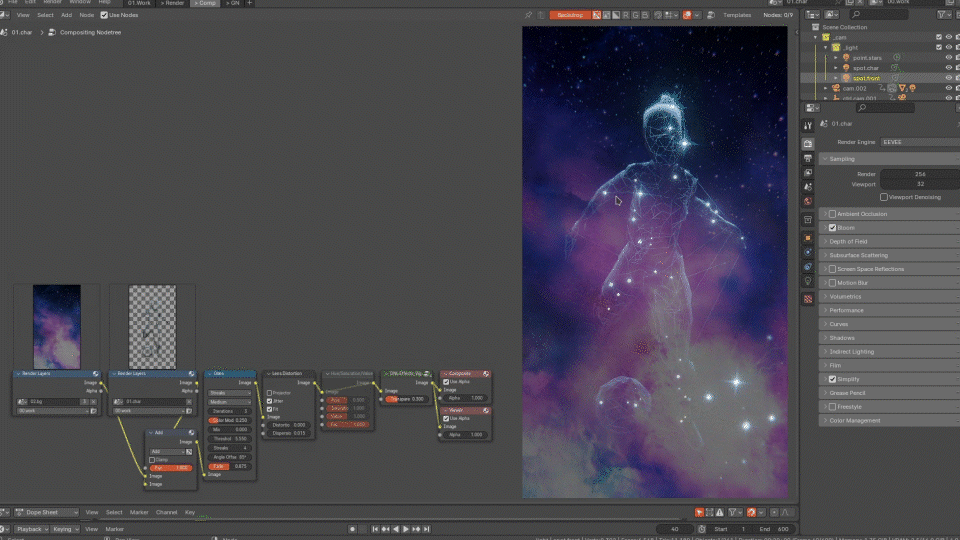Viewport: 960px width, 540px height.
Task: Open outliner display mode dropdown
Action: click(831, 15)
